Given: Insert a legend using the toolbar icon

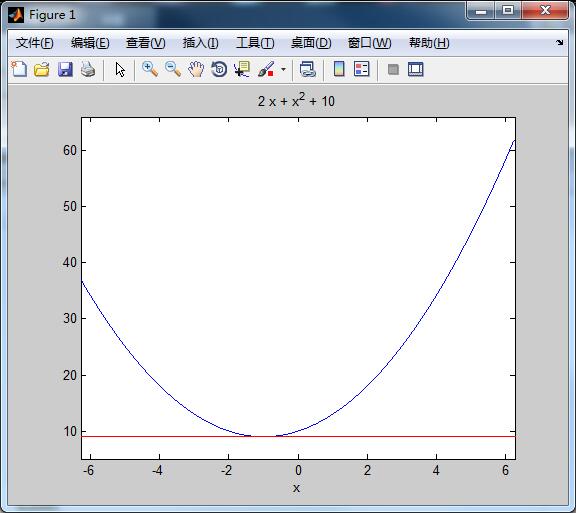Looking at the screenshot, I should tap(362, 69).
